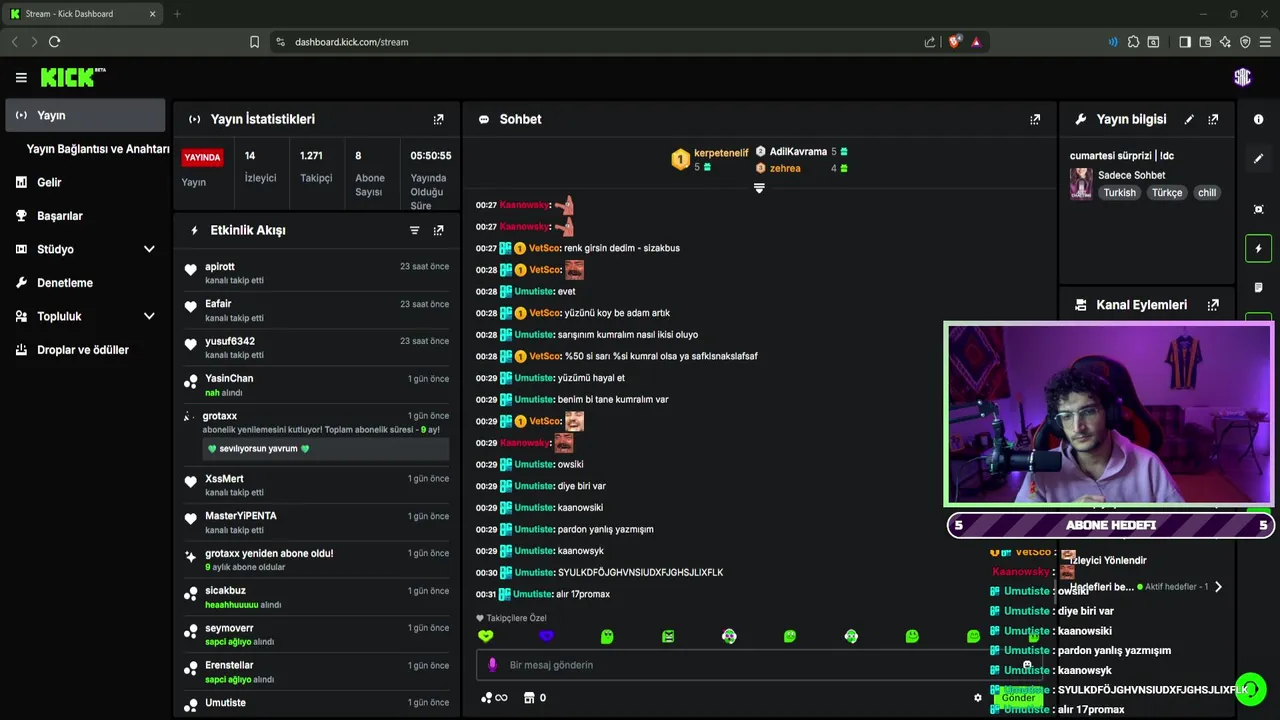Open the browser extensions puzzle icon
The width and height of the screenshot is (1280, 720).
(x=1133, y=42)
